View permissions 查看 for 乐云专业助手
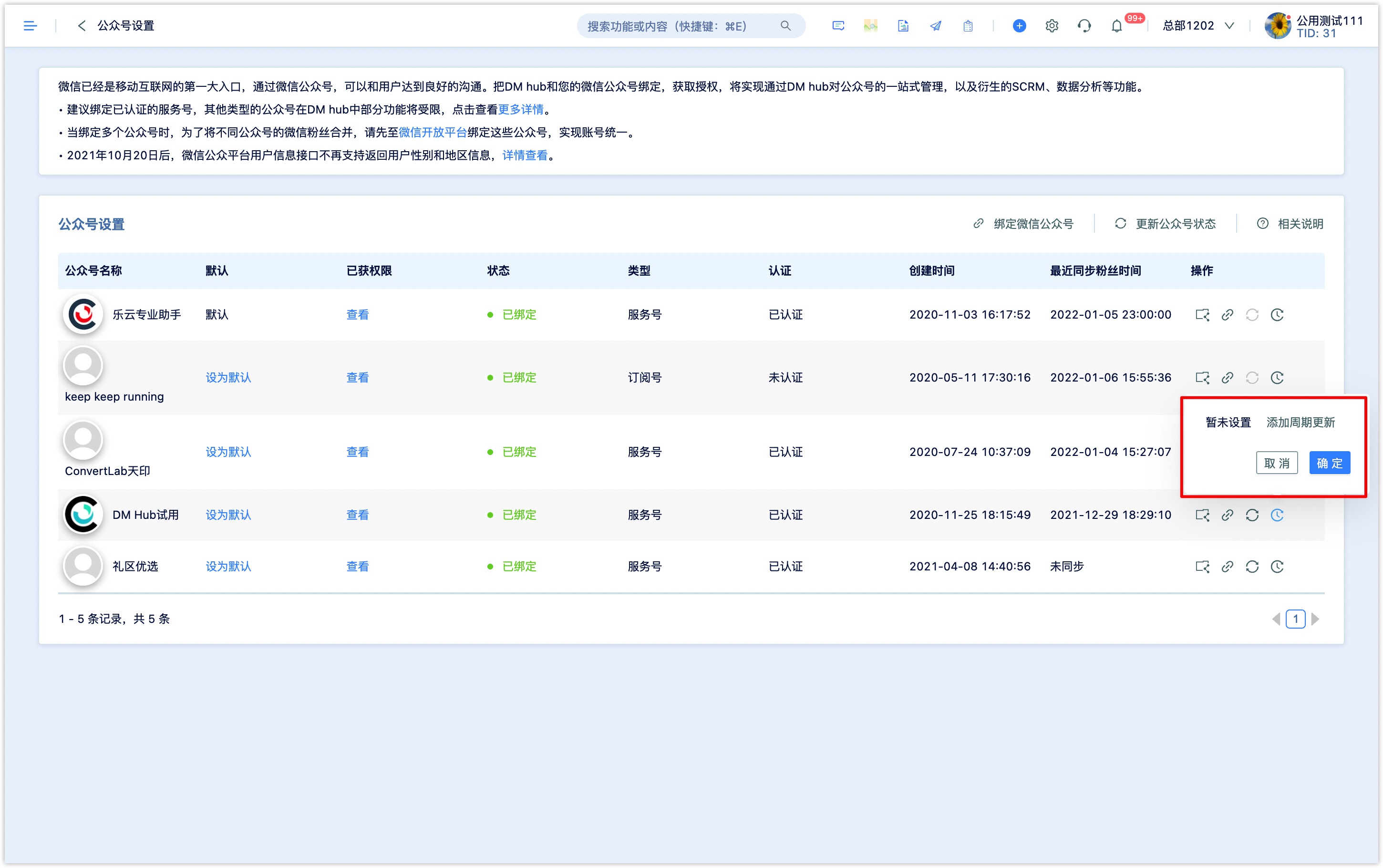 [358, 315]
